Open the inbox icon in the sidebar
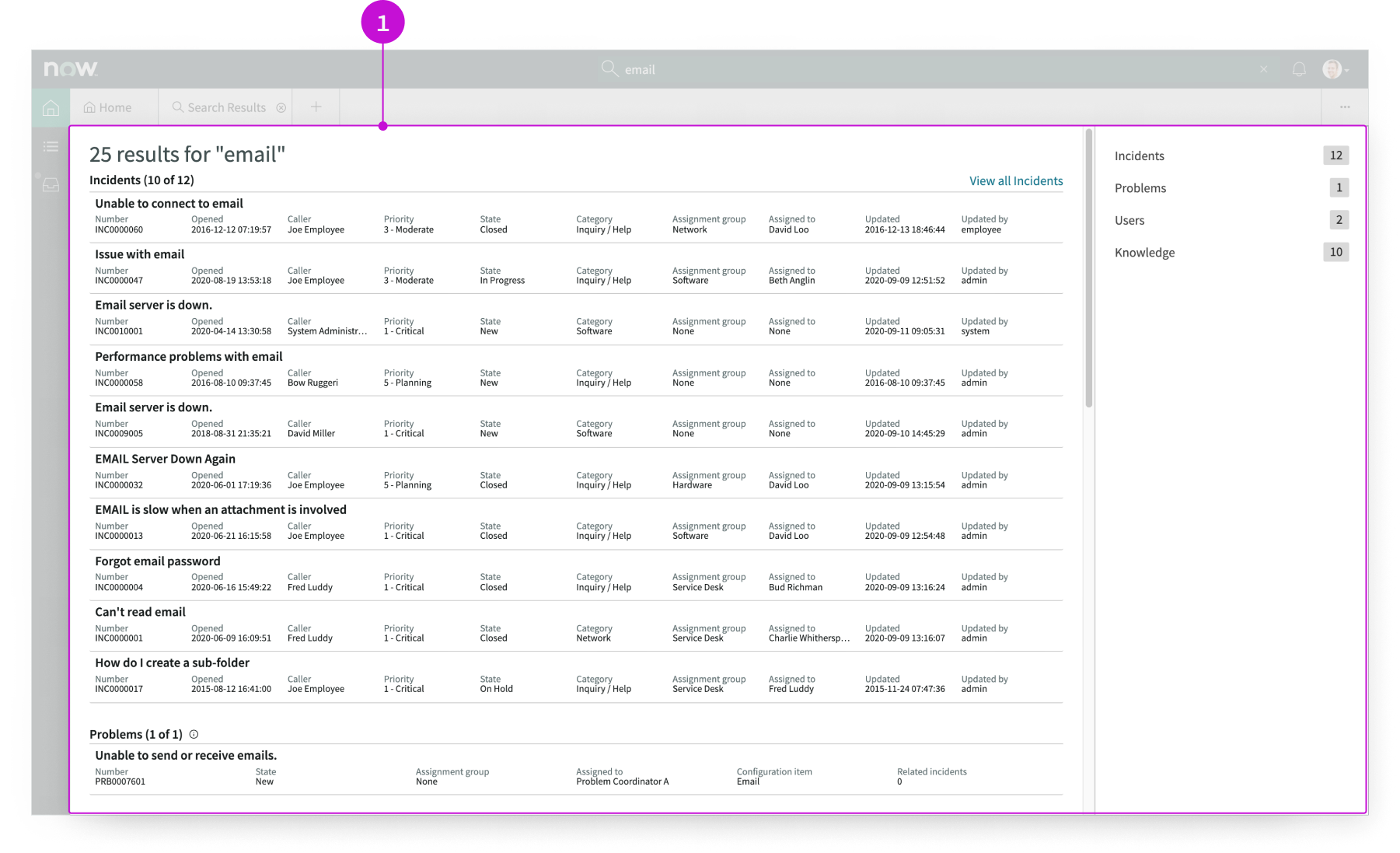The width and height of the screenshot is (1400, 853). tap(51, 185)
